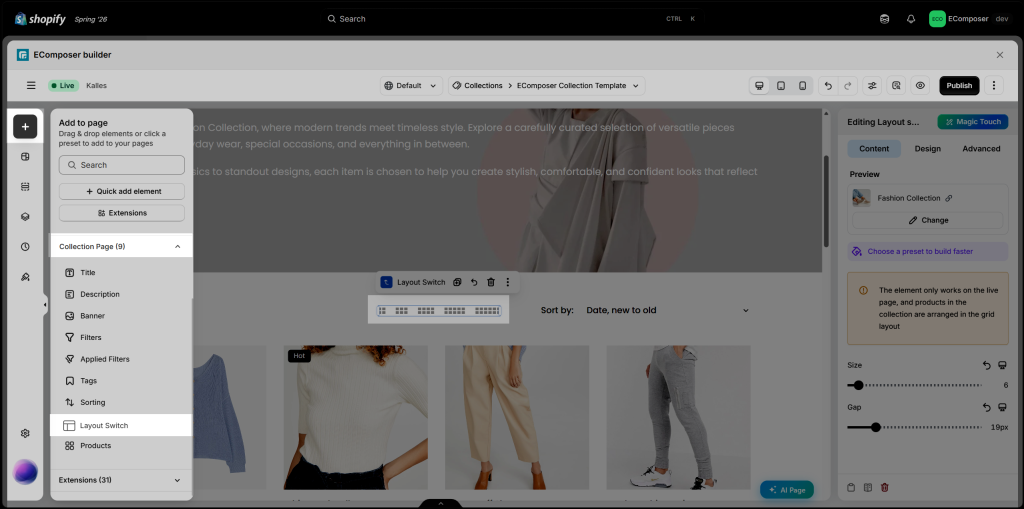
Task: Switch to the Design tab
Action: coord(927,148)
